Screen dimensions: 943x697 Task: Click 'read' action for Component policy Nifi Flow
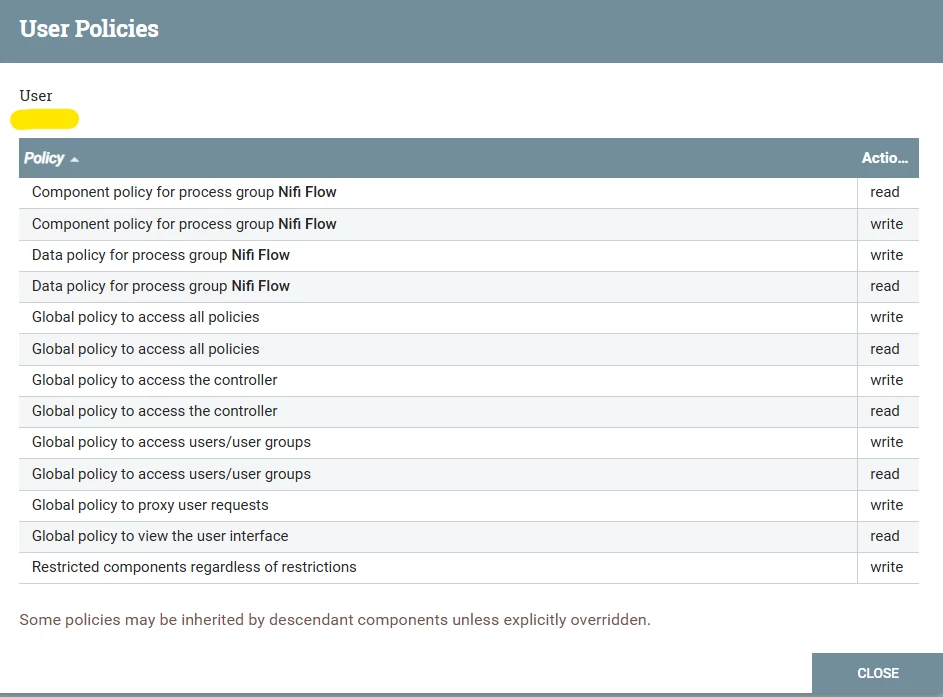point(885,192)
